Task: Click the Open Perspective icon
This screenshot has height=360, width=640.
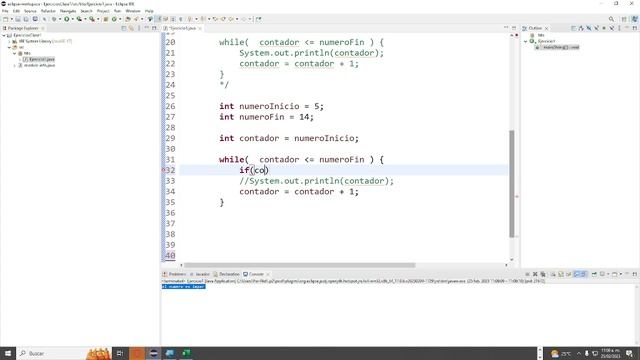Action: 624,19
